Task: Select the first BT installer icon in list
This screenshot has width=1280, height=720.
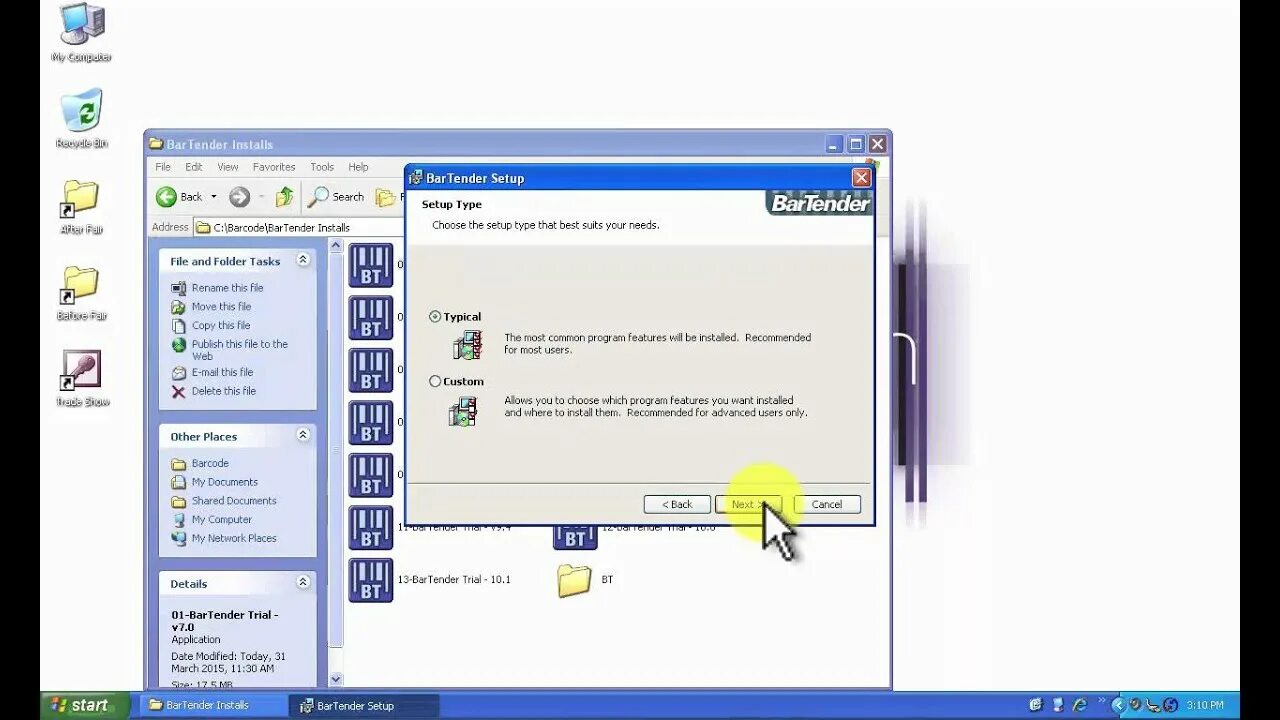Action: click(370, 265)
